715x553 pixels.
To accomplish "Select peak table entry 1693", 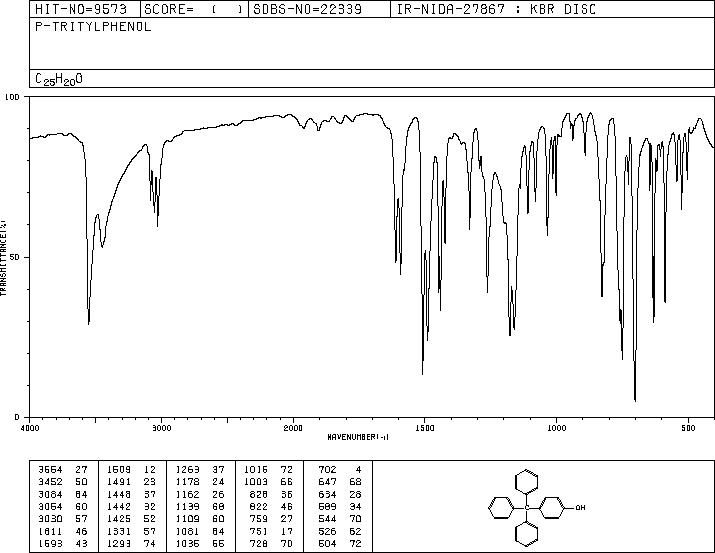I will [50, 543].
